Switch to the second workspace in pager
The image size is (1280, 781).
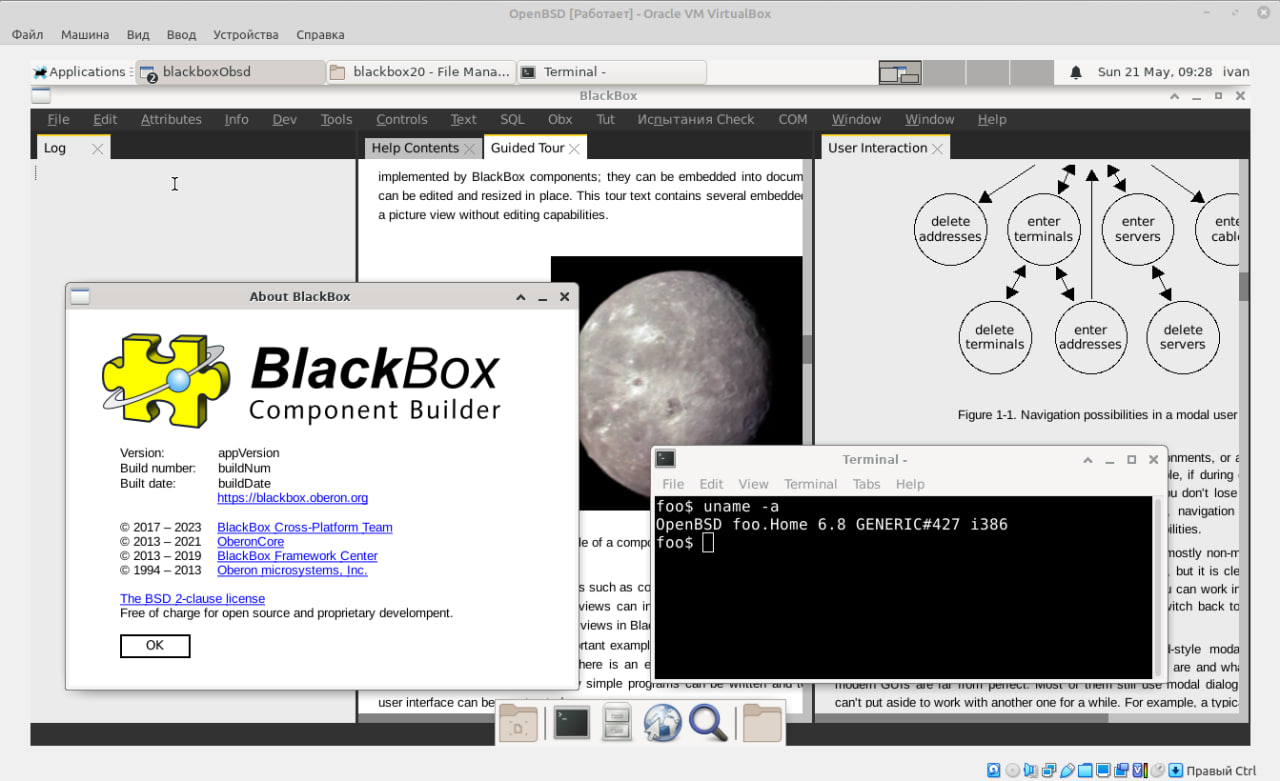tap(943, 72)
